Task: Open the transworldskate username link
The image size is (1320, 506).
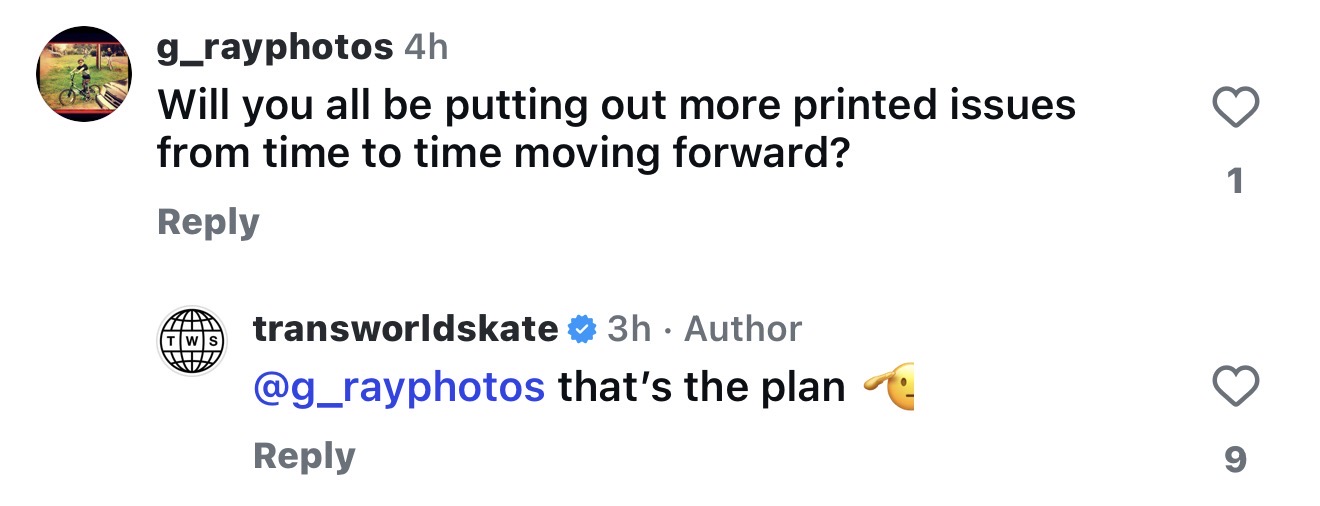Action: 405,328
